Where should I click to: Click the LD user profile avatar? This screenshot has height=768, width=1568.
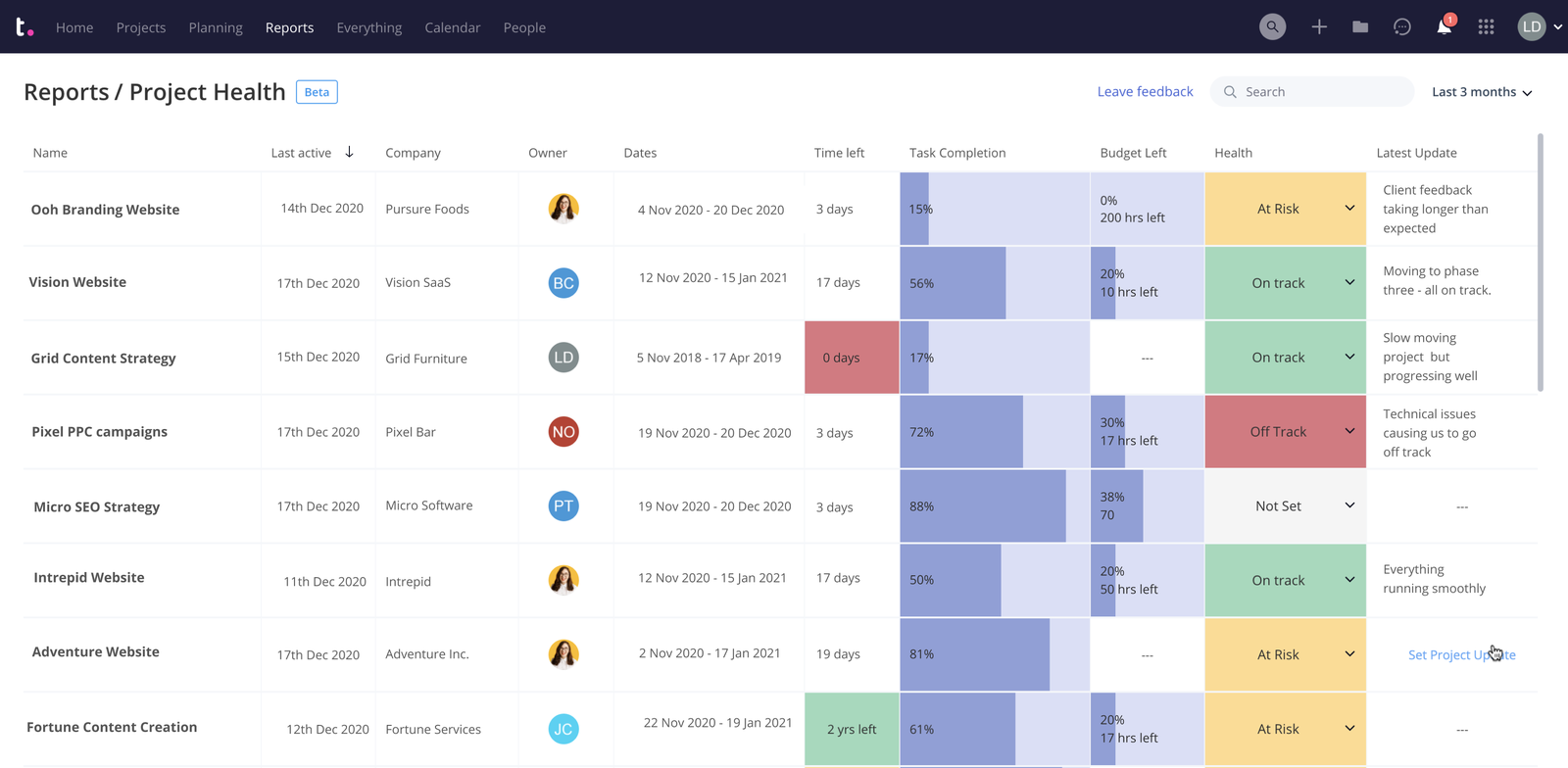pyautogui.click(x=1531, y=26)
